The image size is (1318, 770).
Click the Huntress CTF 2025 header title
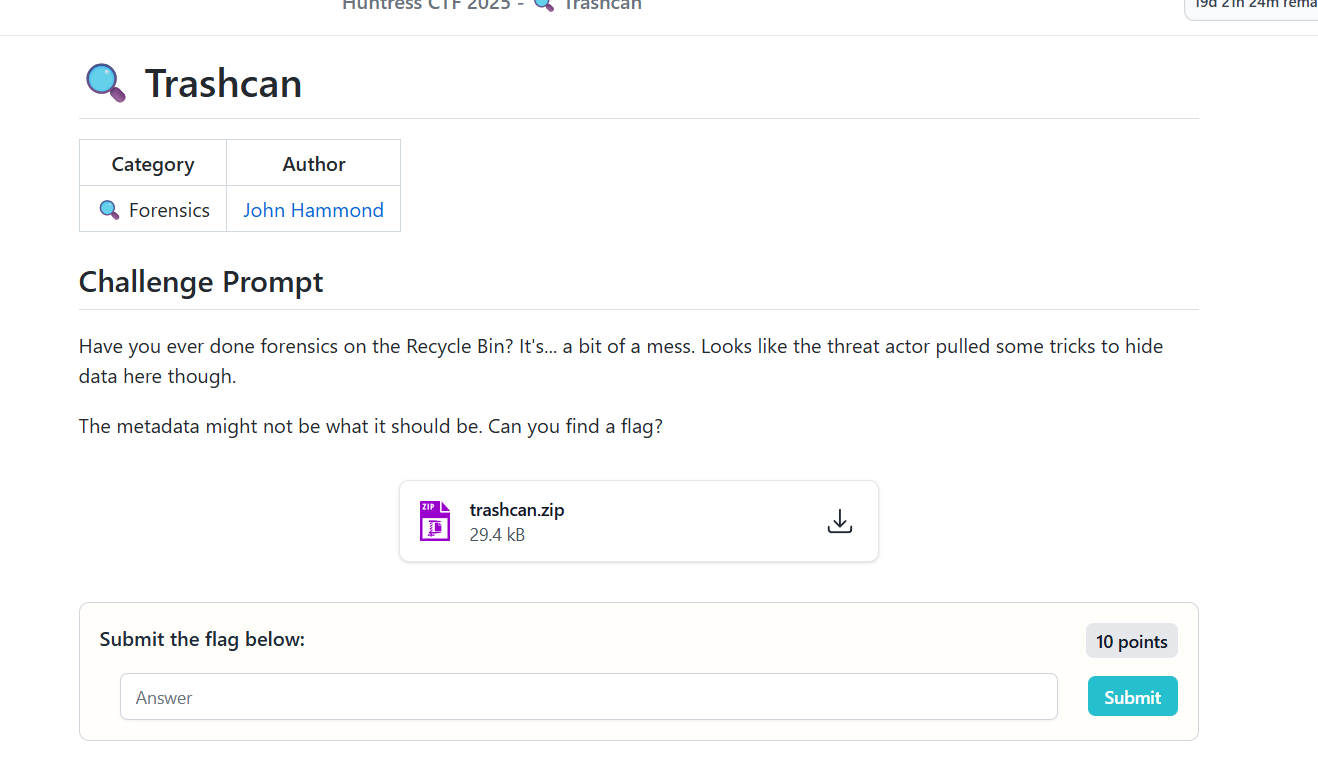tap(432, 5)
